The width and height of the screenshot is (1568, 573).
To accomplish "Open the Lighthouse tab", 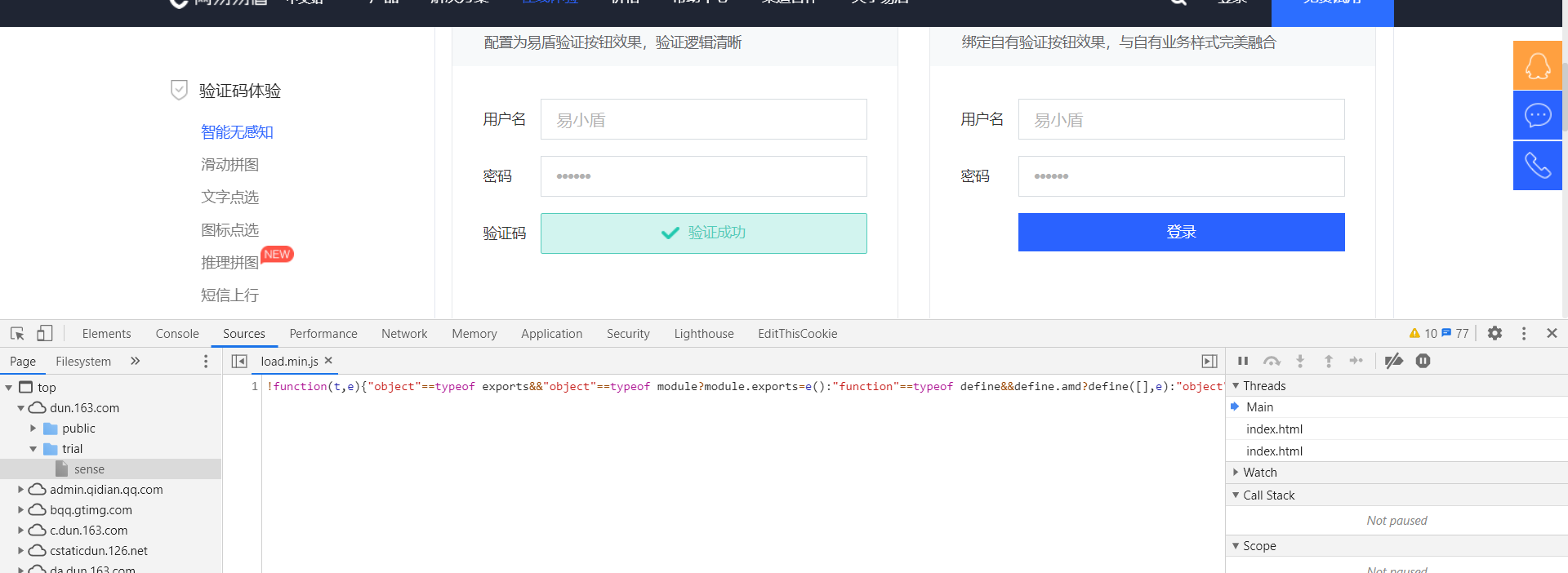I will tap(704, 334).
